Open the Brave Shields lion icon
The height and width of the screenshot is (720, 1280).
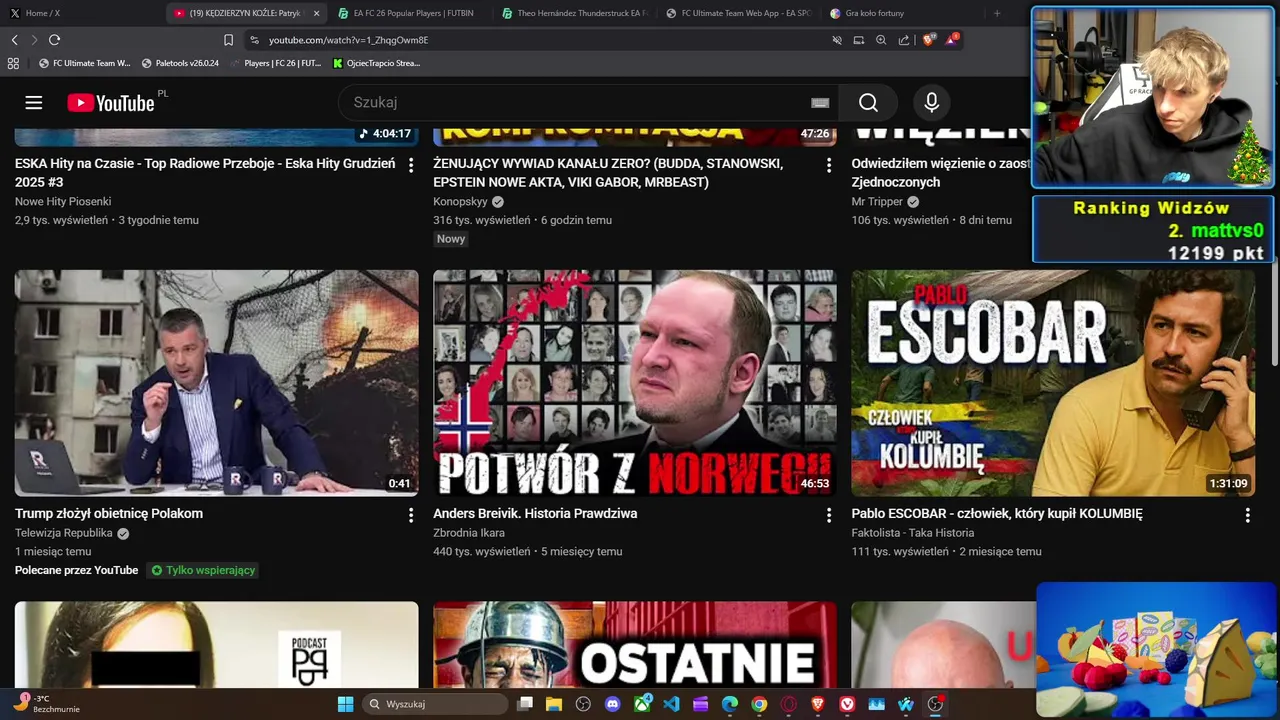[929, 40]
